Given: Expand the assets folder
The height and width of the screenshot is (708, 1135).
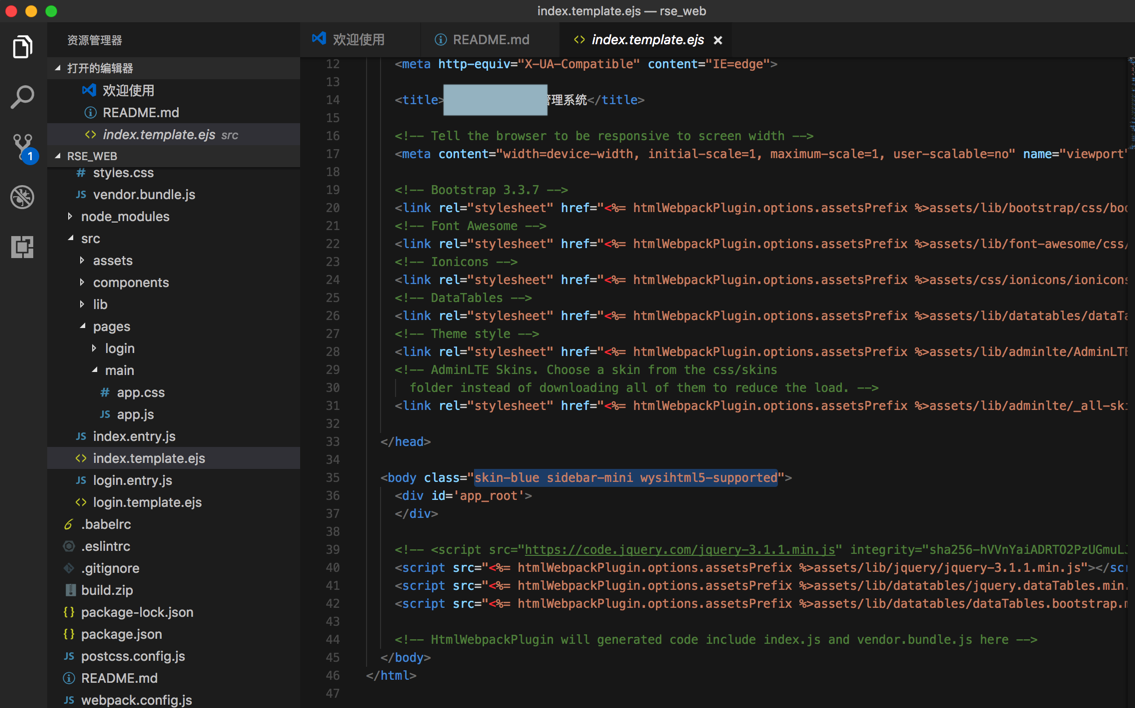Looking at the screenshot, I should pos(112,261).
